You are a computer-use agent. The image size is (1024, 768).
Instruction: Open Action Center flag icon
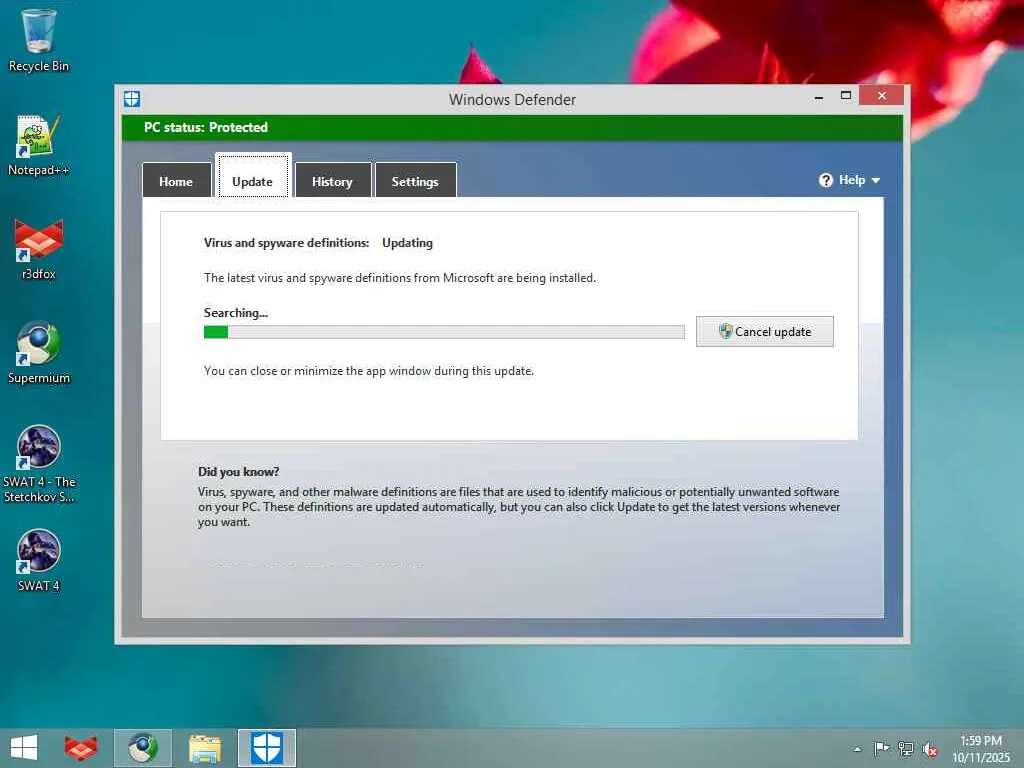pos(881,748)
